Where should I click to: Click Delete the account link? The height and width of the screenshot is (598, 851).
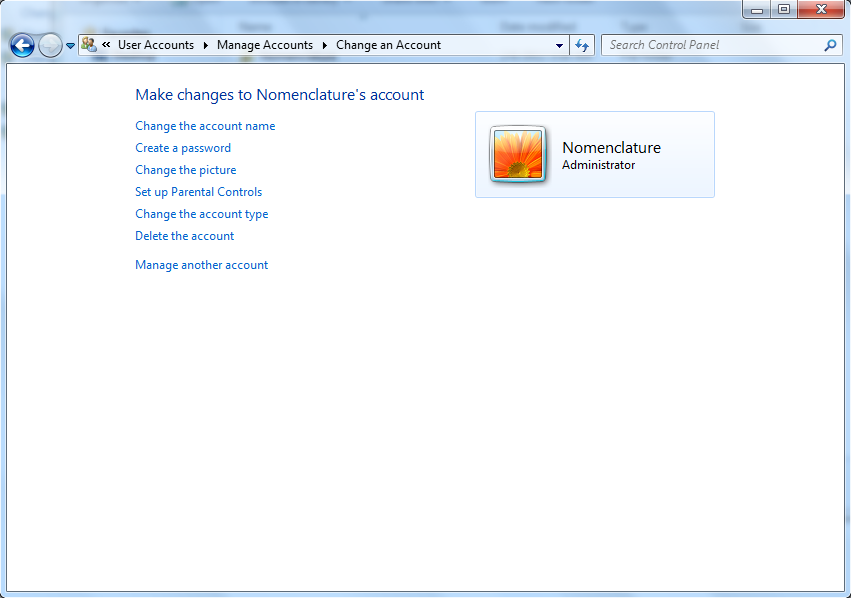pos(185,236)
